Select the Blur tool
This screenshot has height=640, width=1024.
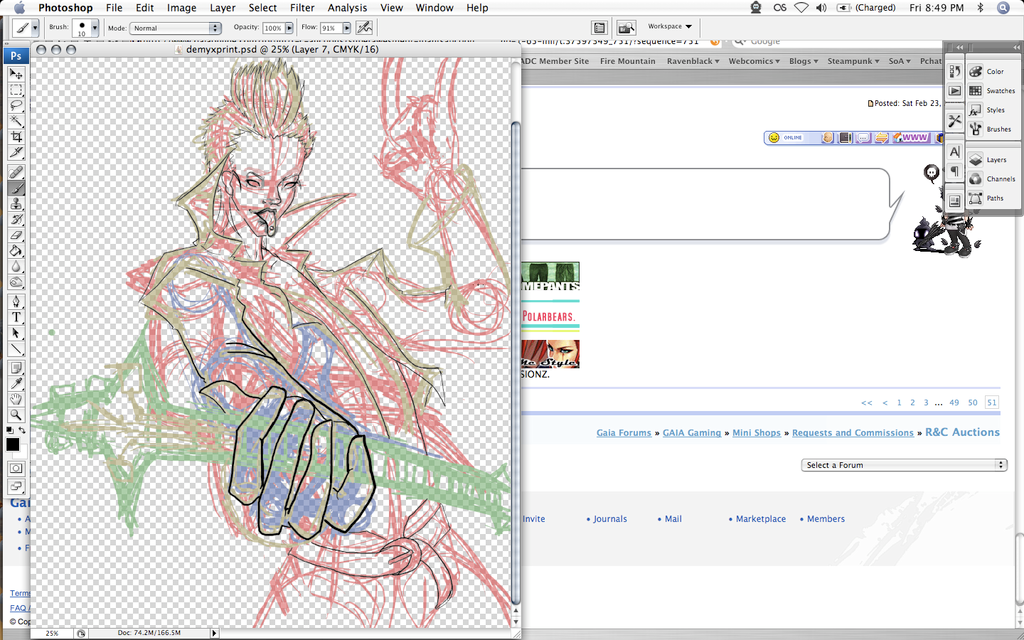tap(16, 266)
